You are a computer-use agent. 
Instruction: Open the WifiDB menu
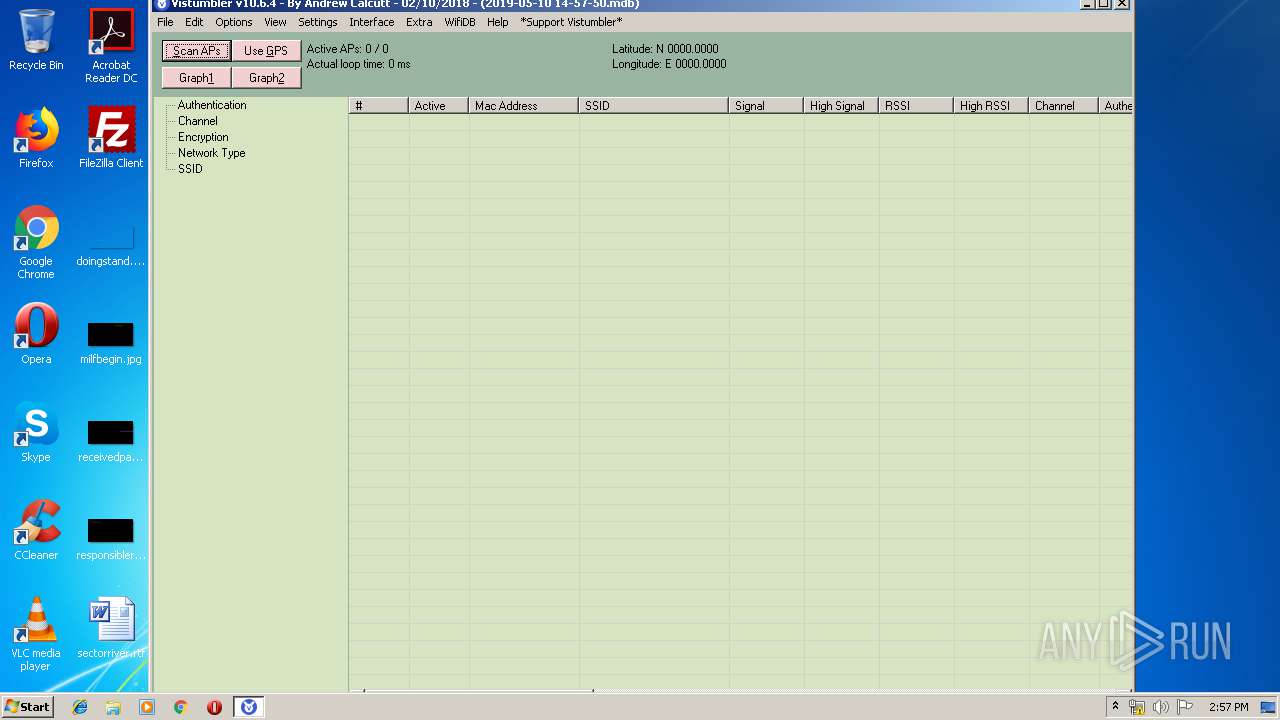click(x=460, y=22)
